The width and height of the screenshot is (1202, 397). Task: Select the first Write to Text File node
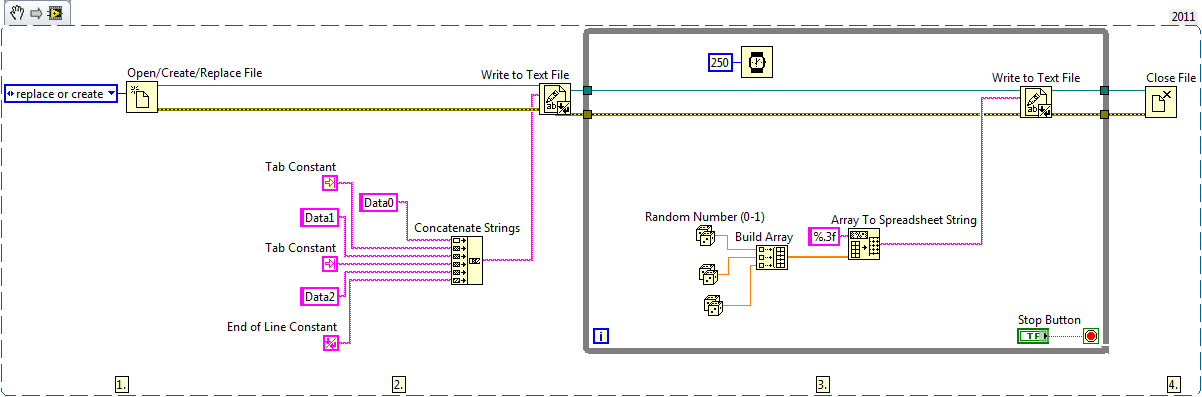click(554, 99)
